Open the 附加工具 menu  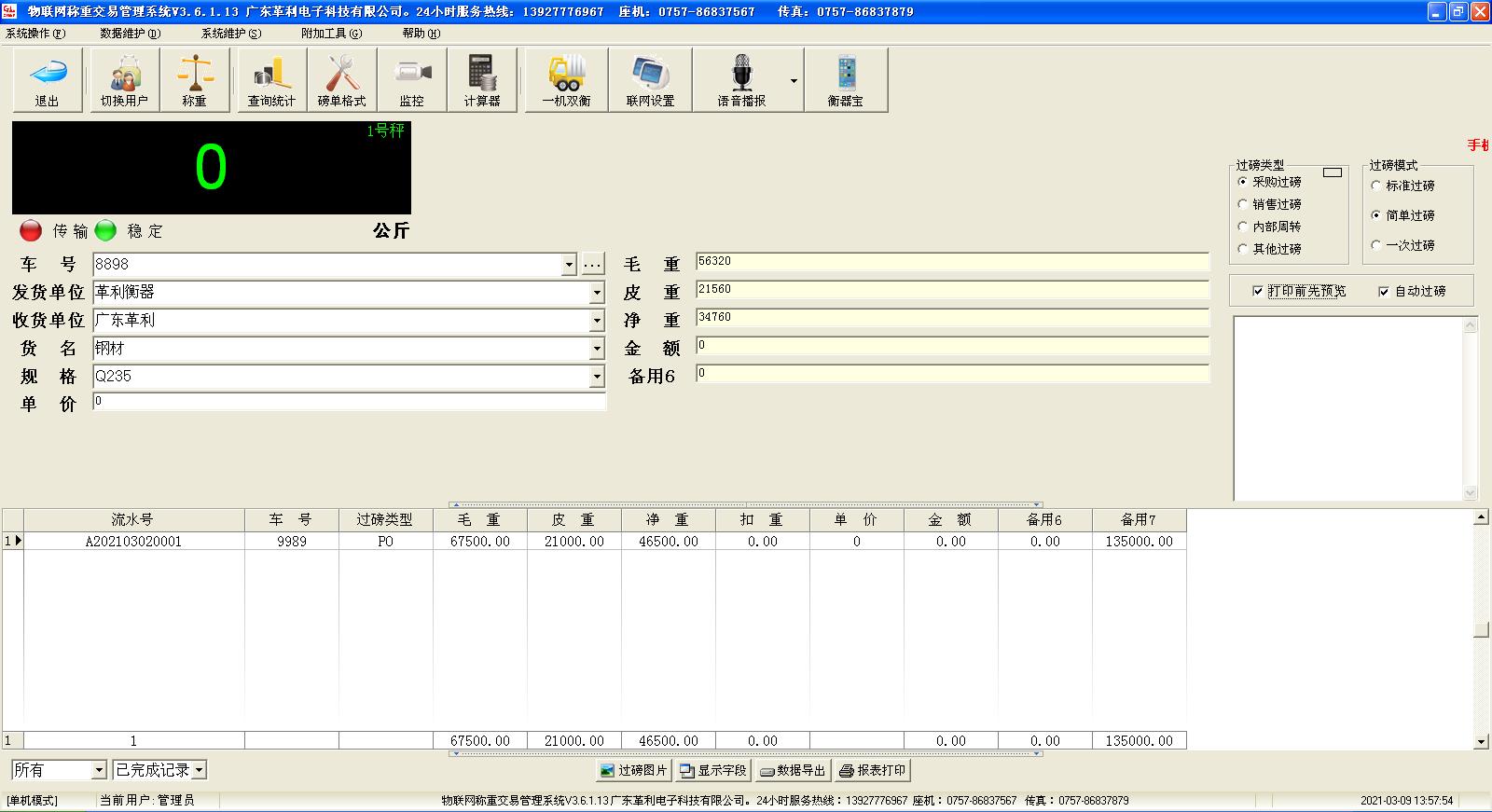[x=332, y=34]
